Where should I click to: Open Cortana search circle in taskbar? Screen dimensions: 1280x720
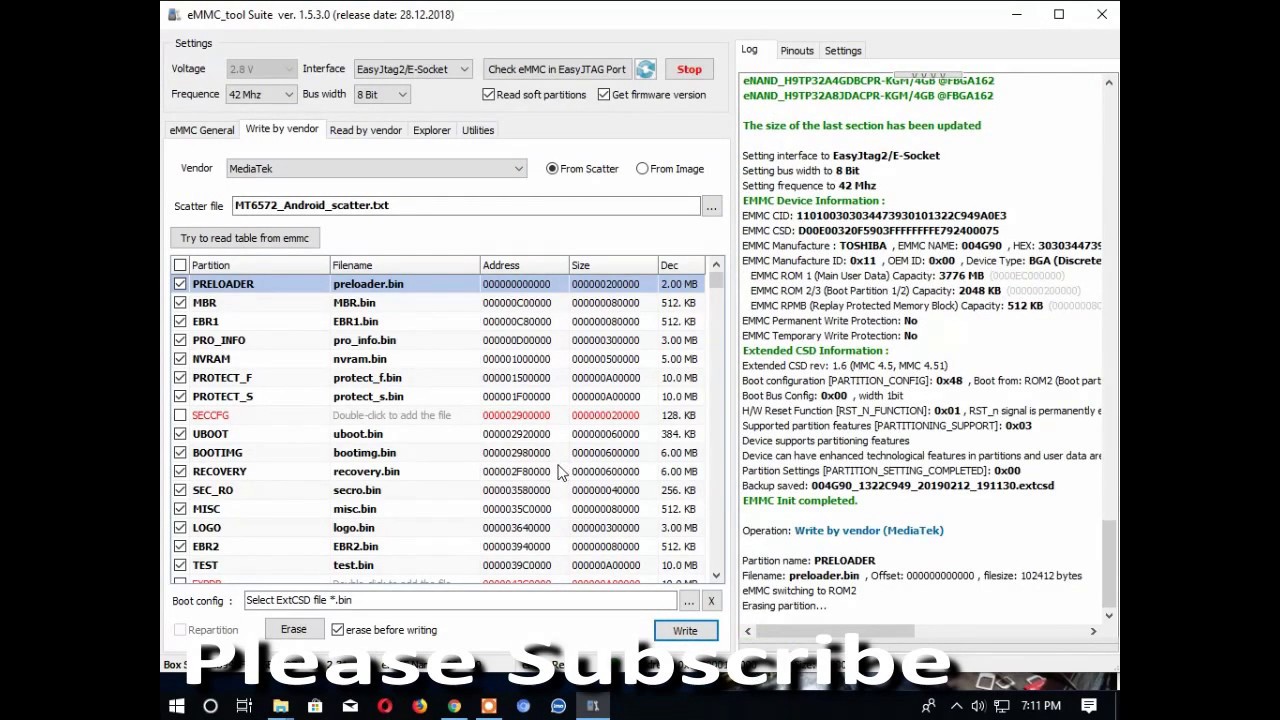click(210, 706)
